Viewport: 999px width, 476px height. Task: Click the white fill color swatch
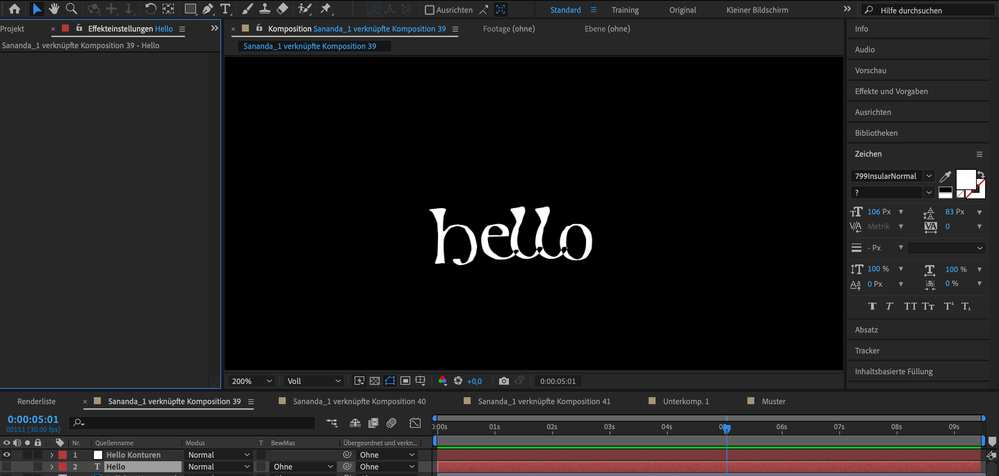tap(965, 178)
